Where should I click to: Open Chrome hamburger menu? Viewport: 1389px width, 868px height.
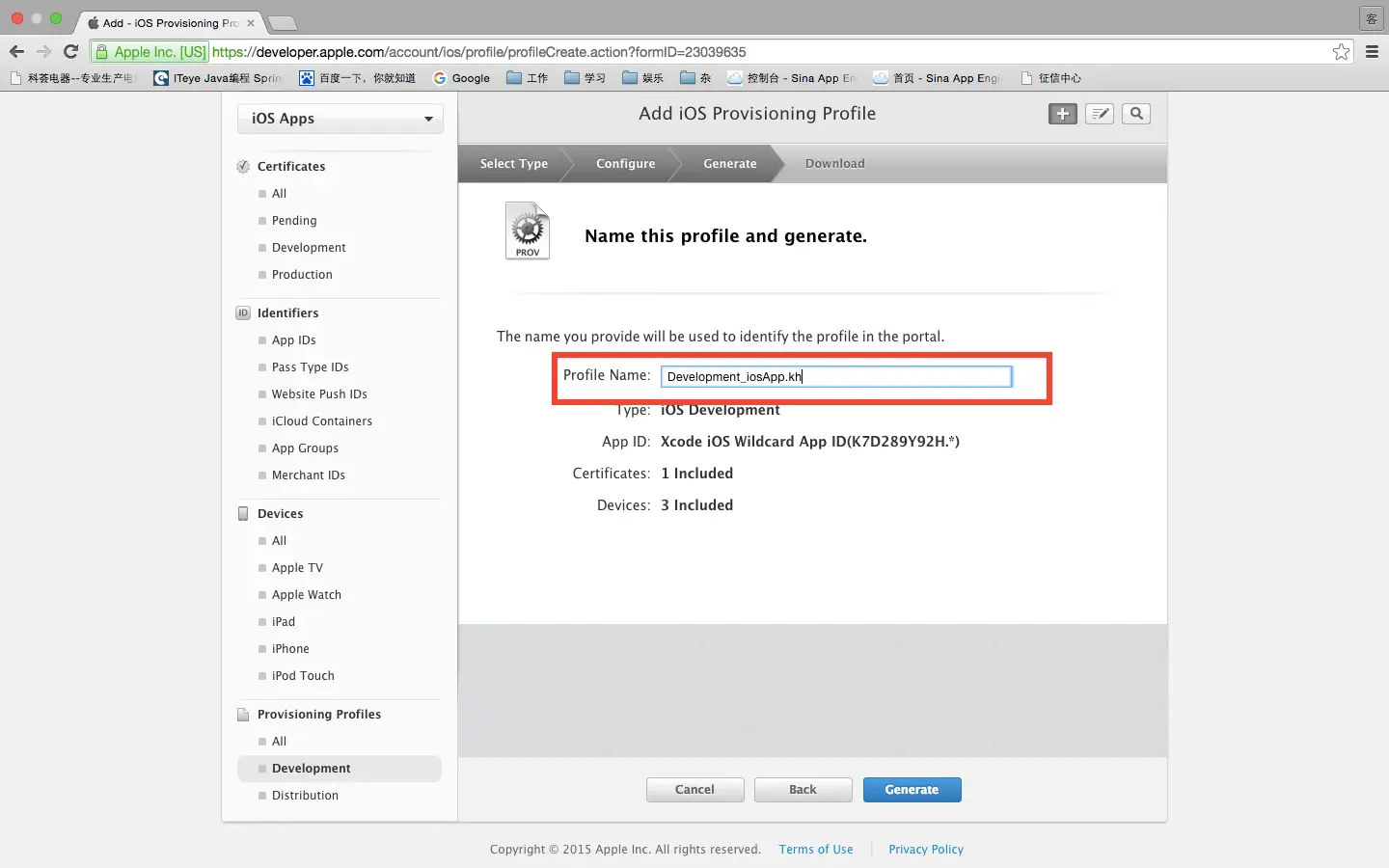pyautogui.click(x=1372, y=52)
